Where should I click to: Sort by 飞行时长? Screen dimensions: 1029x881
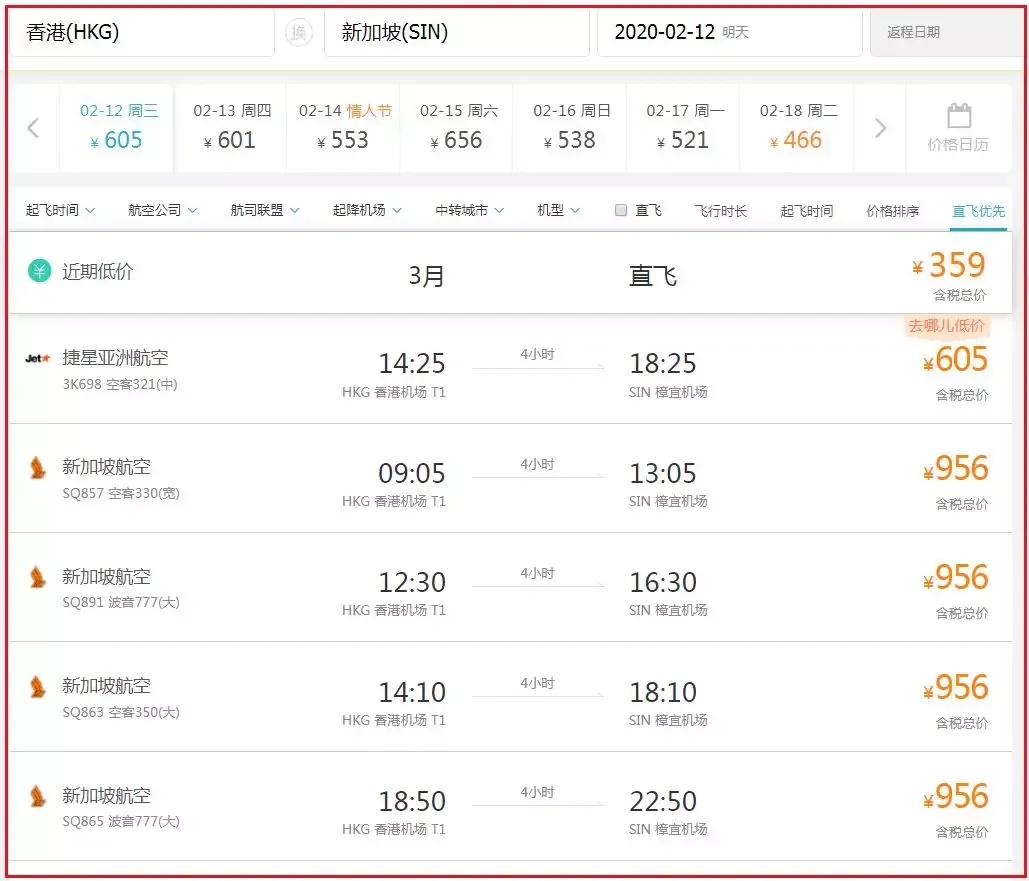click(x=721, y=211)
